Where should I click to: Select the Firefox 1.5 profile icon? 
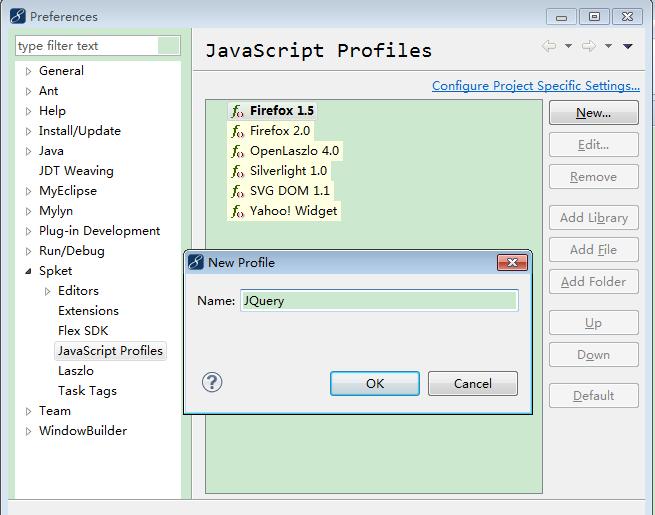(x=238, y=111)
